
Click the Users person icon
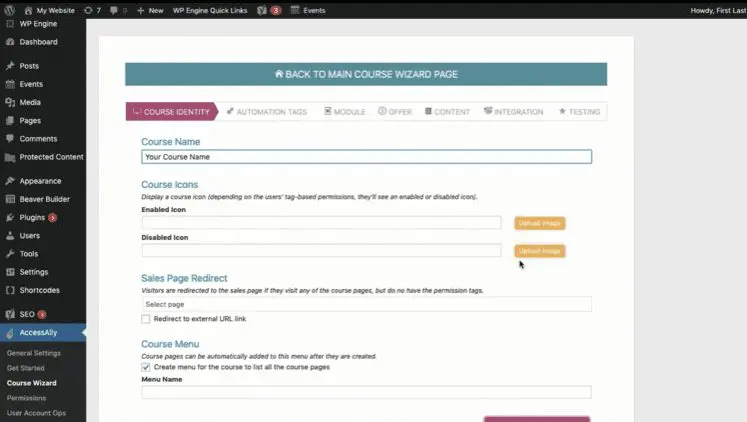[x=10, y=235]
